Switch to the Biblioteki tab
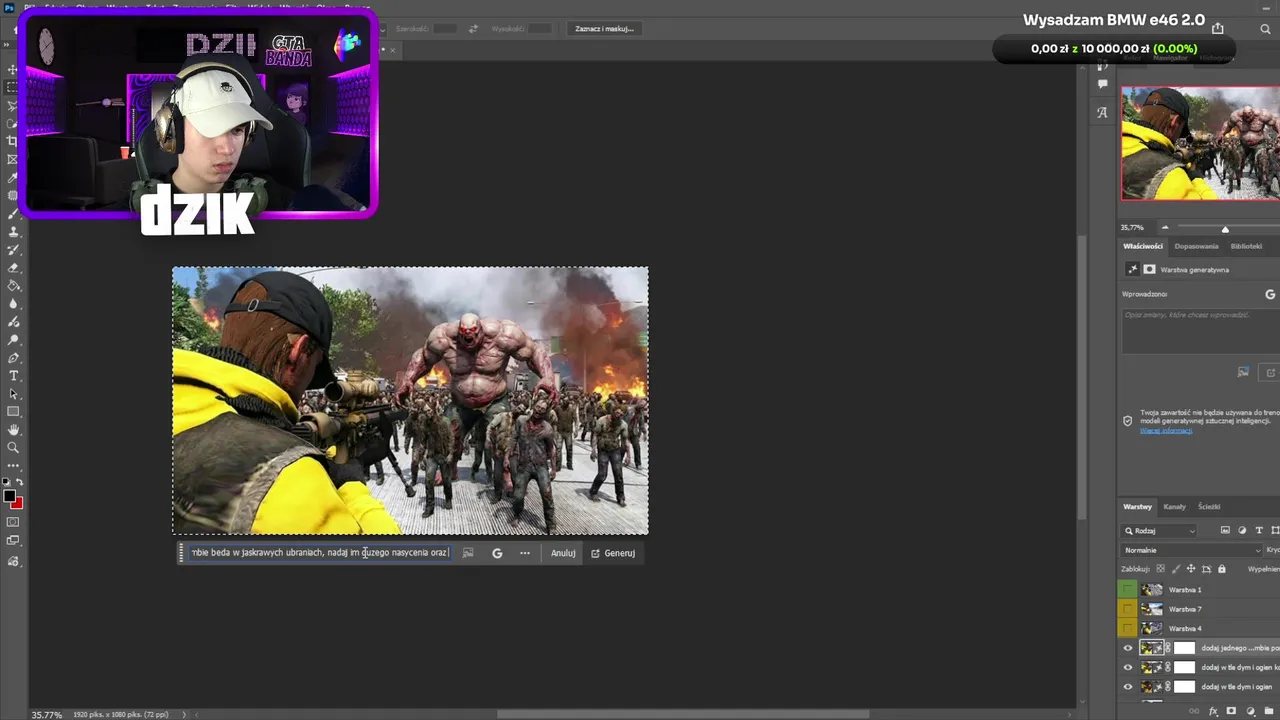Viewport: 1280px width, 720px height. point(1246,246)
